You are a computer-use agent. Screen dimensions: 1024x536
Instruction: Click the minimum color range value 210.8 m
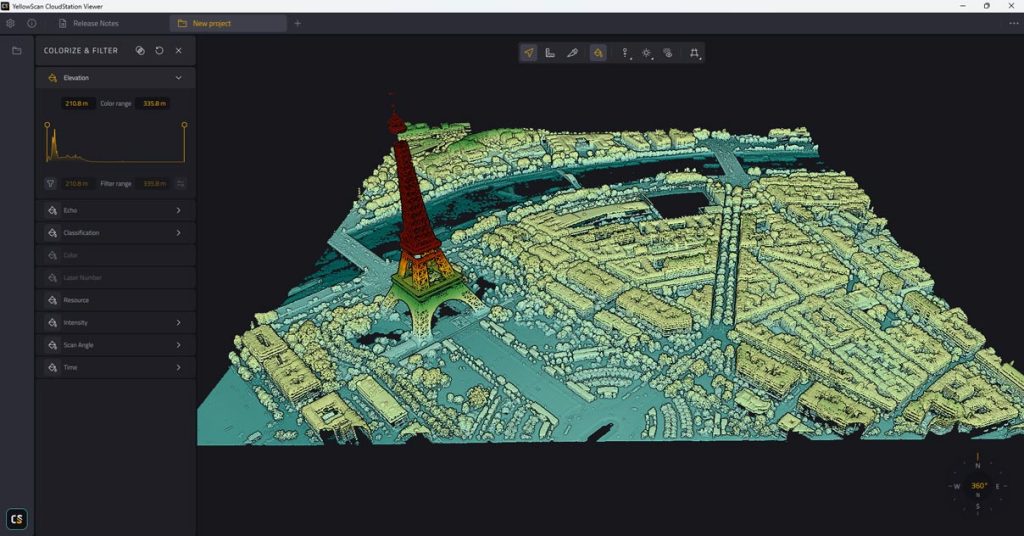78,103
